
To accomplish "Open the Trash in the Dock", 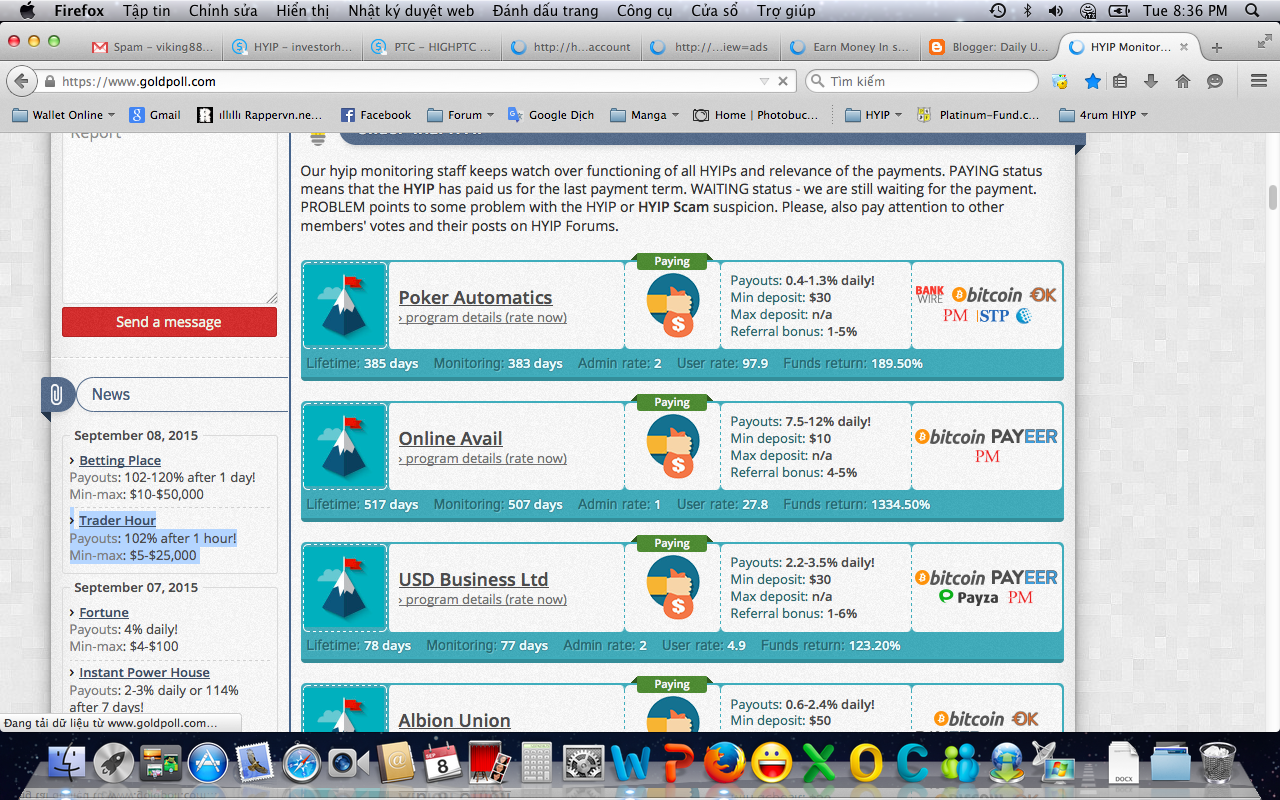I will click(x=1218, y=764).
